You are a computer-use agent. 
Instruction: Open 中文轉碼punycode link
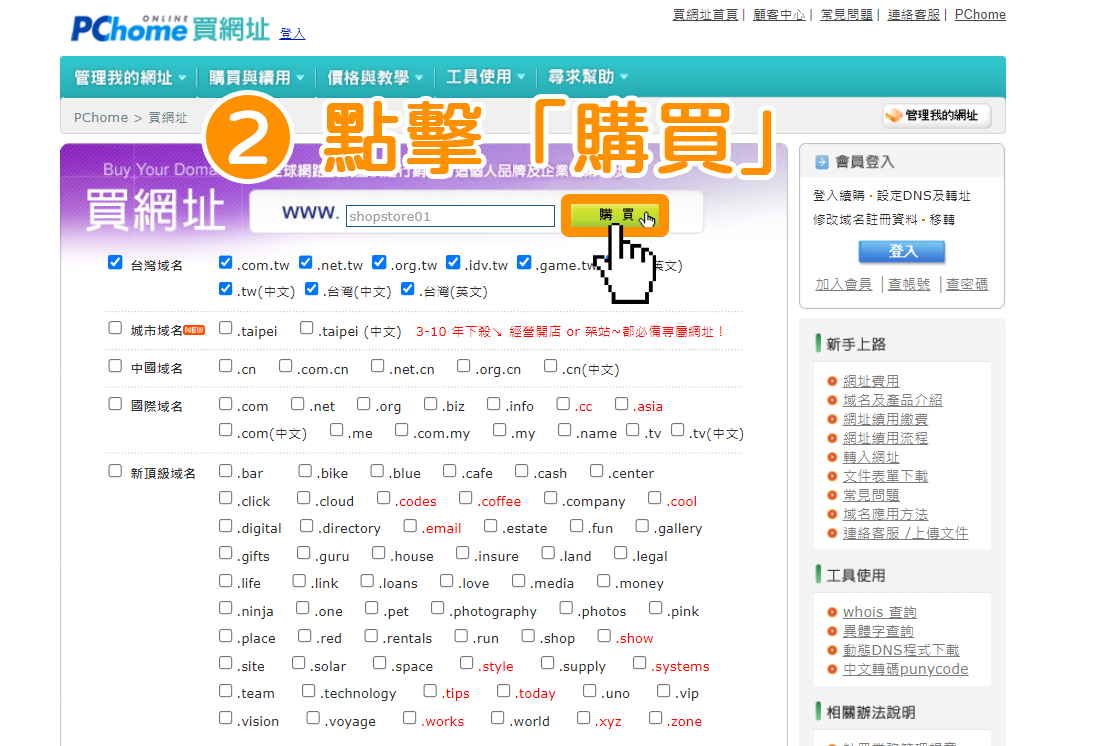[905, 669]
